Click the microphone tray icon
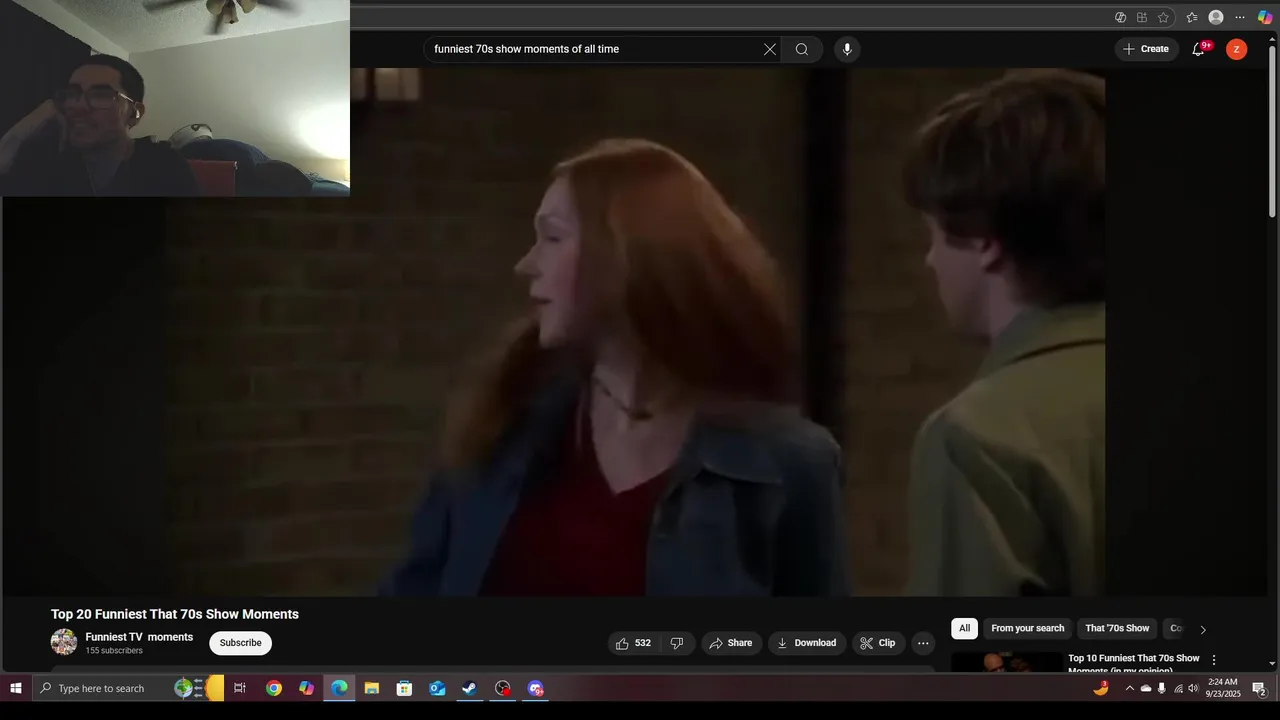The image size is (1280, 720). coord(1161,688)
